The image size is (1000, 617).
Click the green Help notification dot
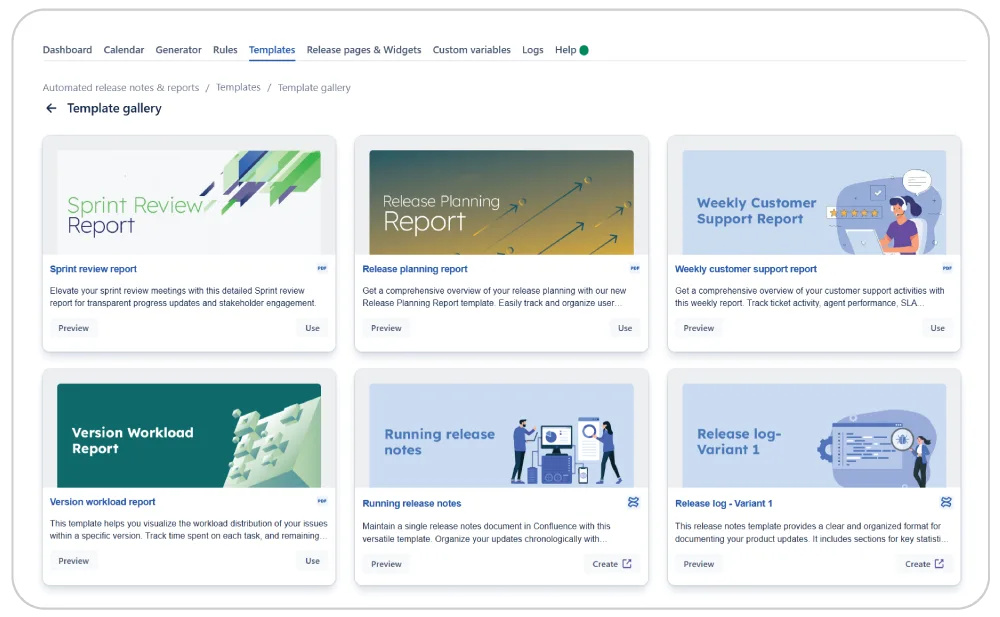[584, 50]
